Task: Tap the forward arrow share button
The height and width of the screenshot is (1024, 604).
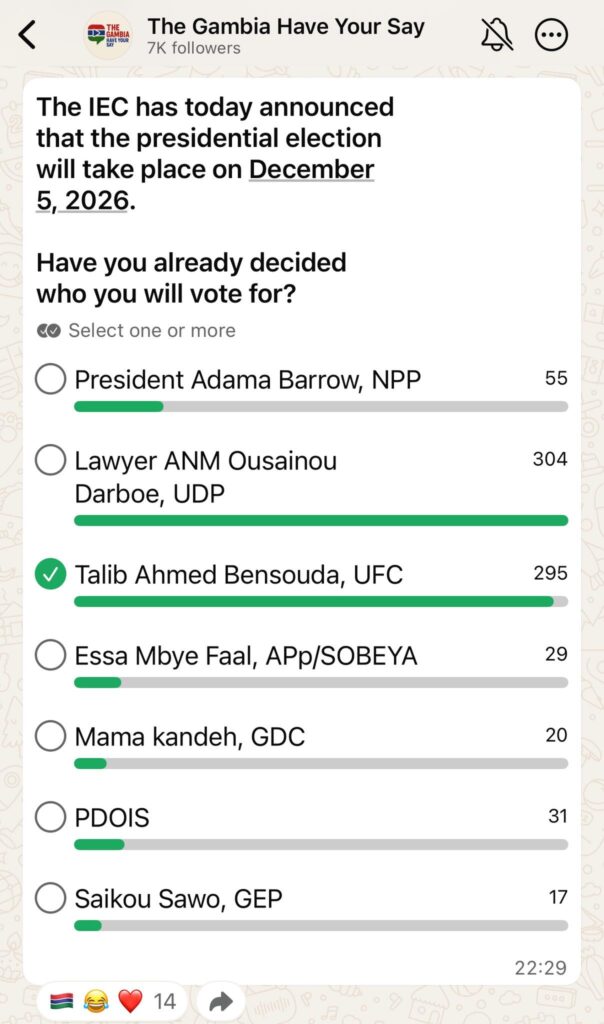Action: point(221,1001)
